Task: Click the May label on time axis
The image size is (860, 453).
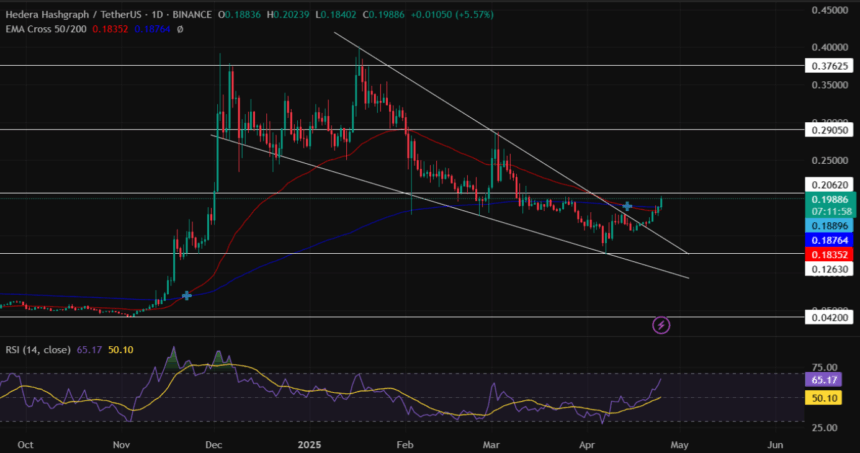Action: click(679, 445)
